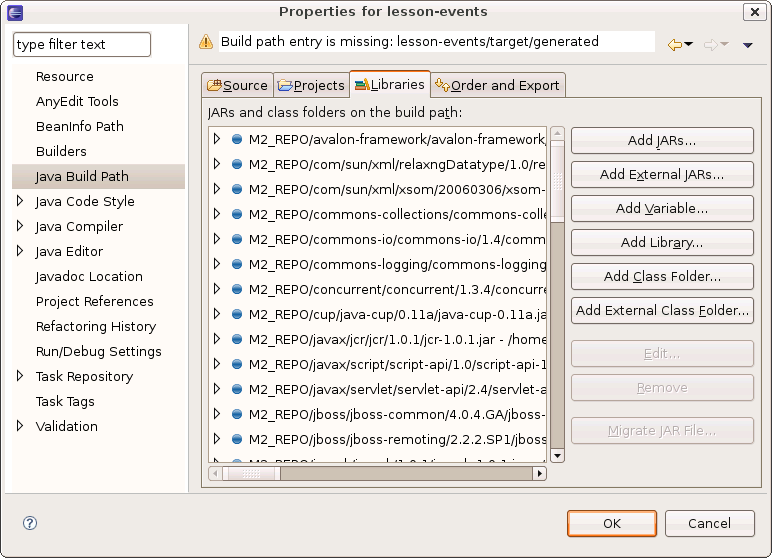Click the Add Variable button

tap(662, 209)
